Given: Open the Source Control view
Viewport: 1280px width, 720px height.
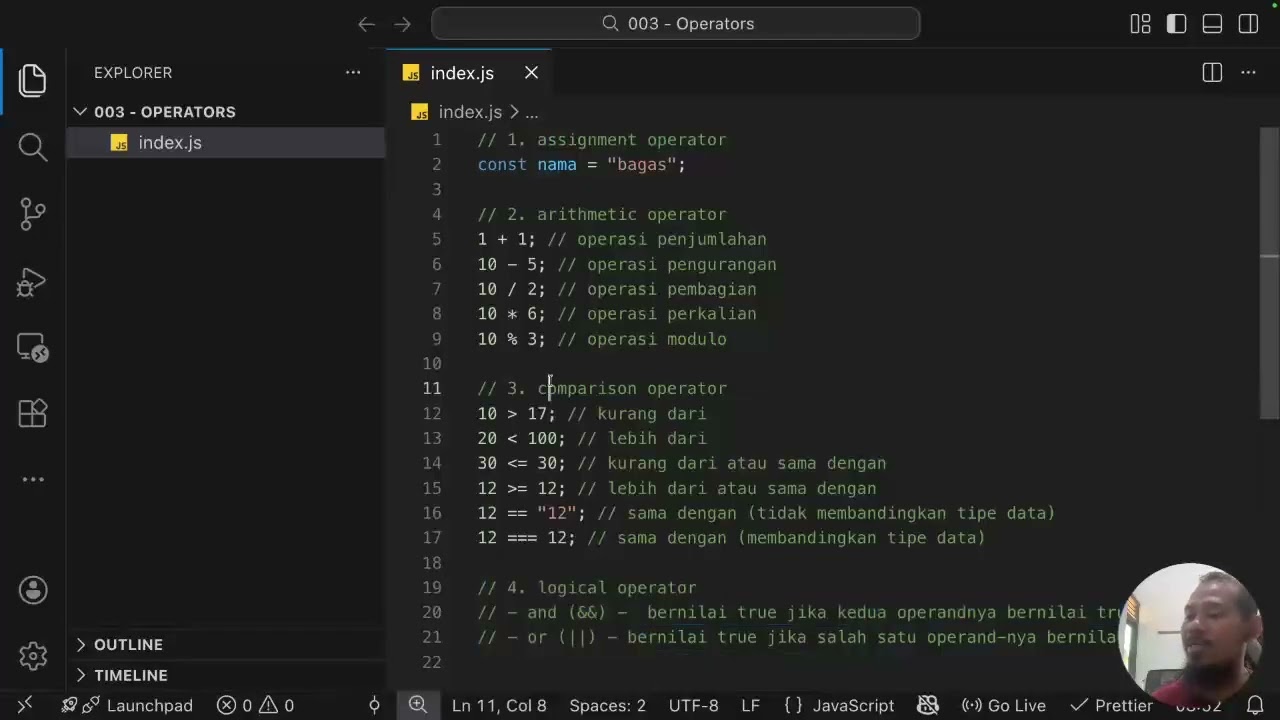Looking at the screenshot, I should [32, 213].
